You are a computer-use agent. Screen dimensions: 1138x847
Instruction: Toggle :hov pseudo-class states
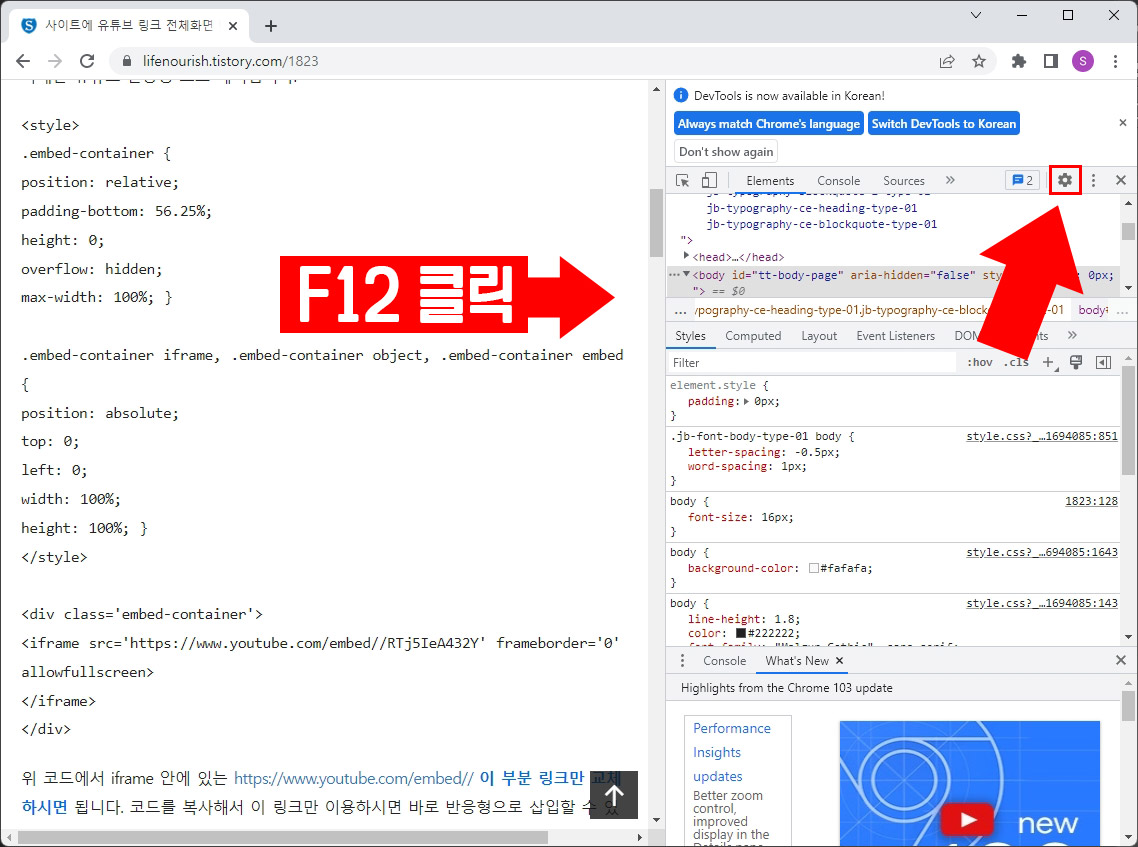[x=979, y=362]
